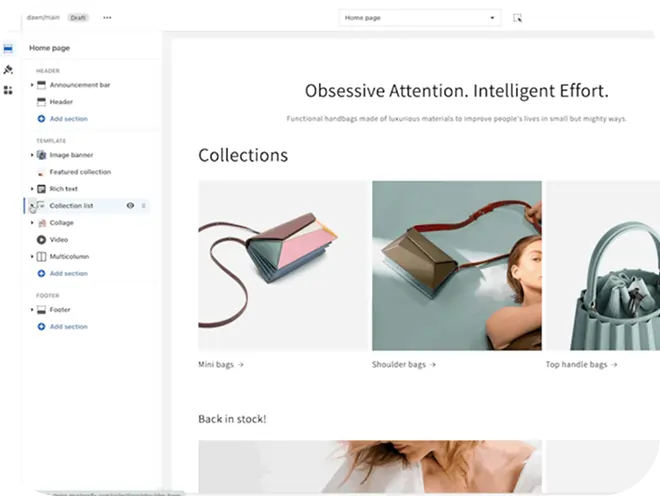Open the three-dot more actions menu

(107, 17)
